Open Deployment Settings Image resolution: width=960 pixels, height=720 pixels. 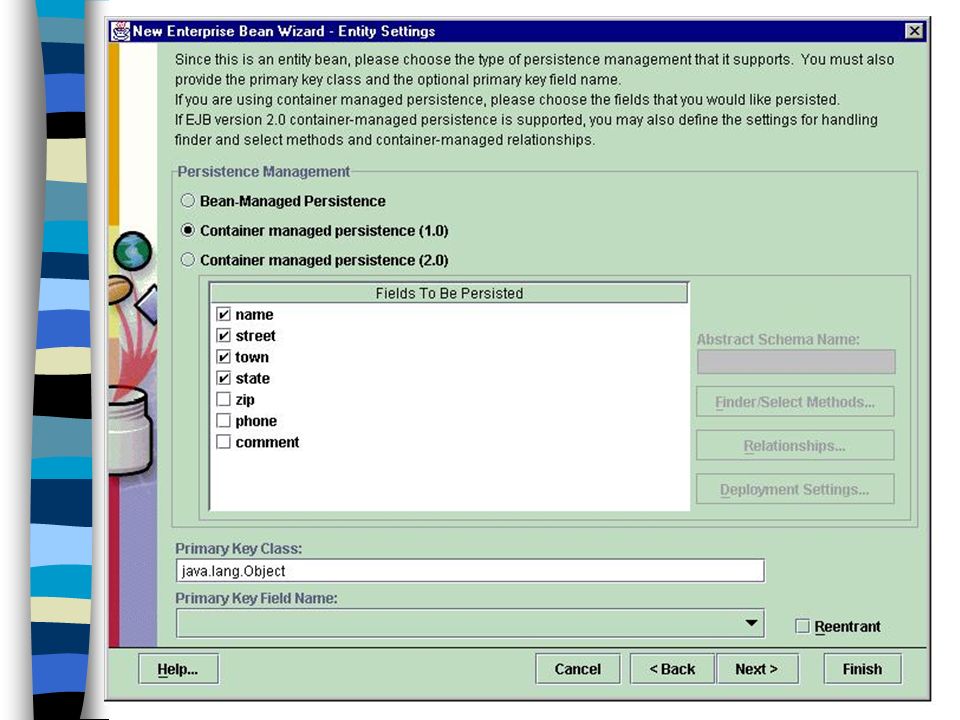(x=795, y=489)
